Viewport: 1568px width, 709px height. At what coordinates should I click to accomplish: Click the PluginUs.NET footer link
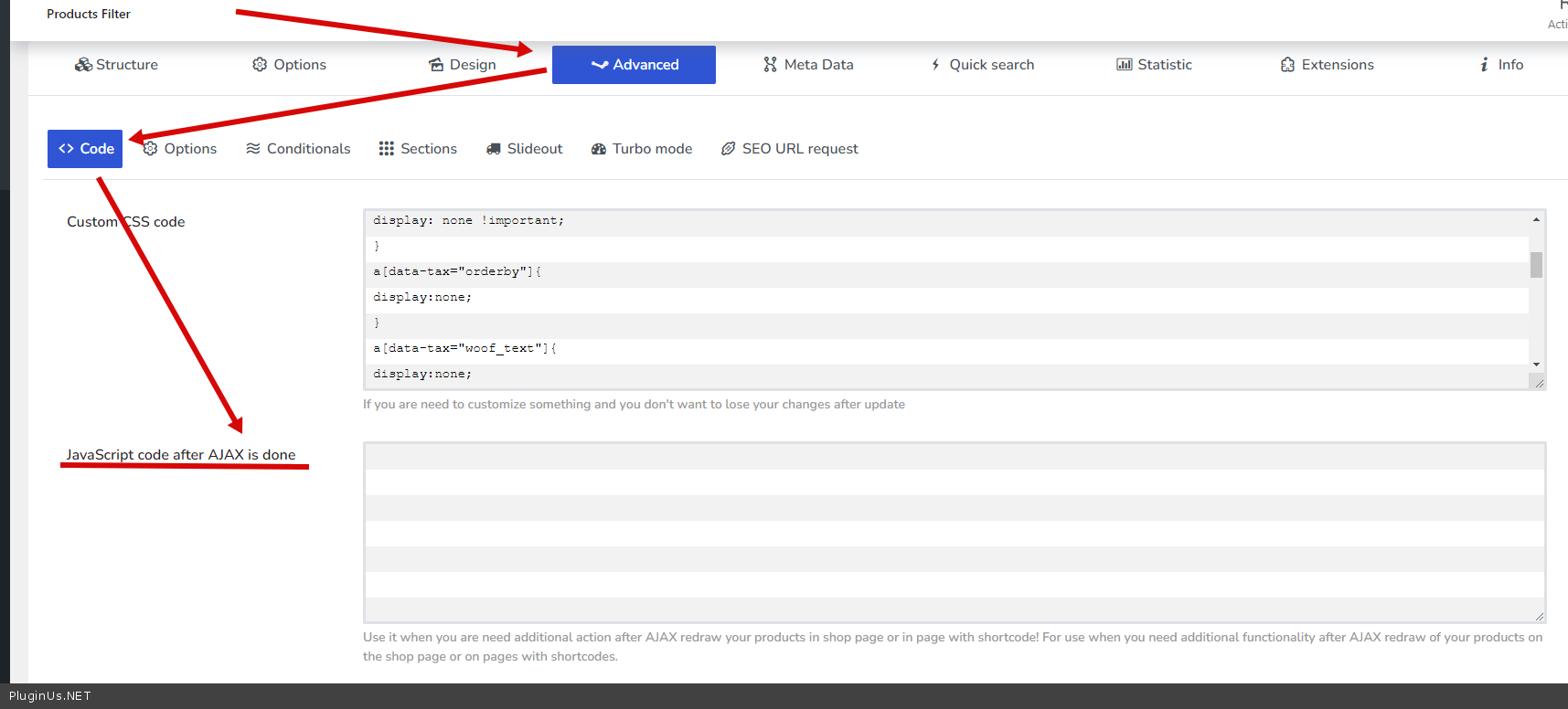(x=50, y=696)
